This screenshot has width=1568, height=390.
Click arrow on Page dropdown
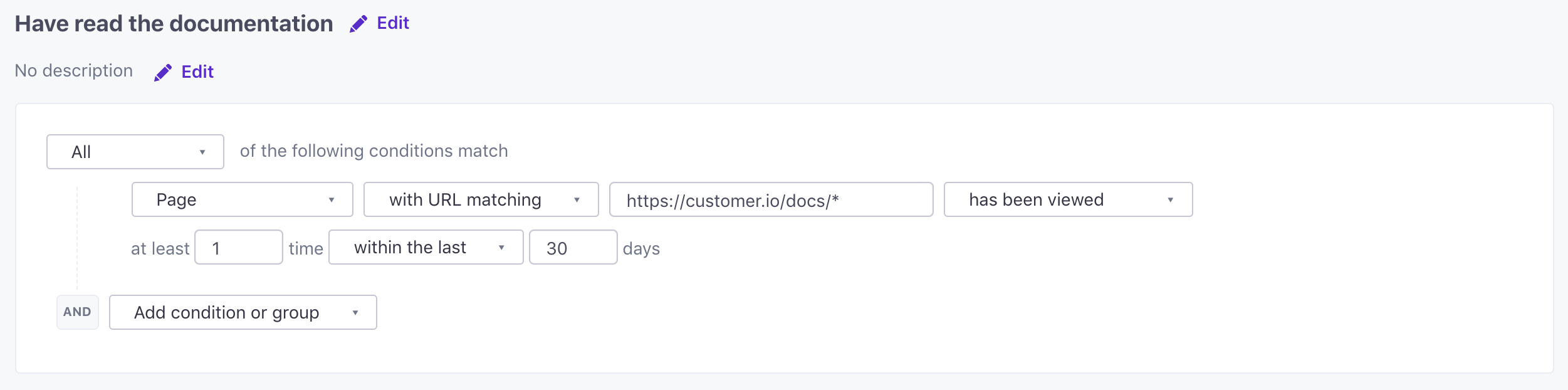(x=332, y=200)
